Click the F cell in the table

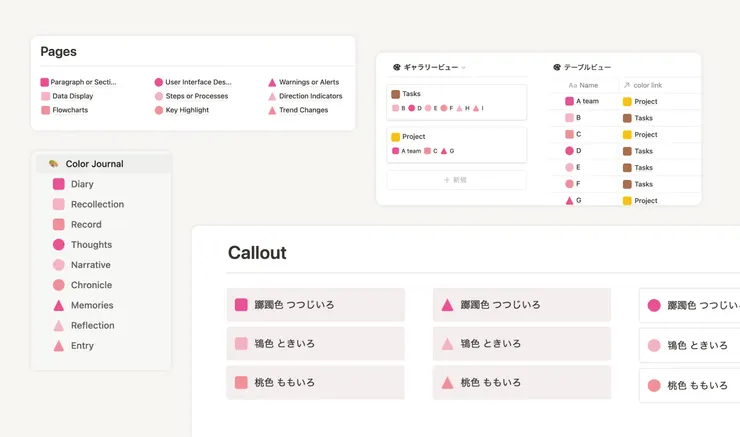click(585, 184)
